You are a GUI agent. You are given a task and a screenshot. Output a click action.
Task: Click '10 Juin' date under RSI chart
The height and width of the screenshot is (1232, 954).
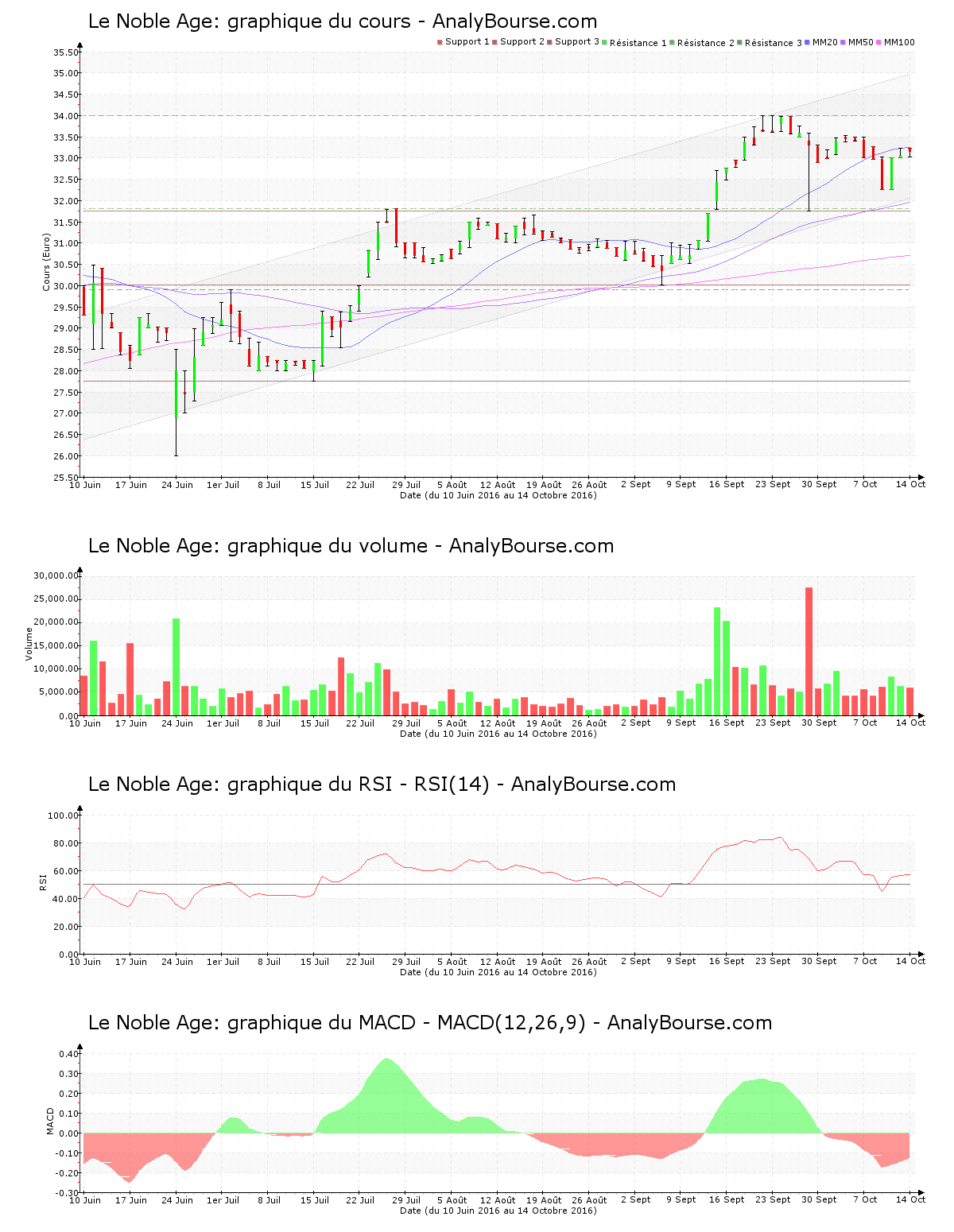pos(85,962)
